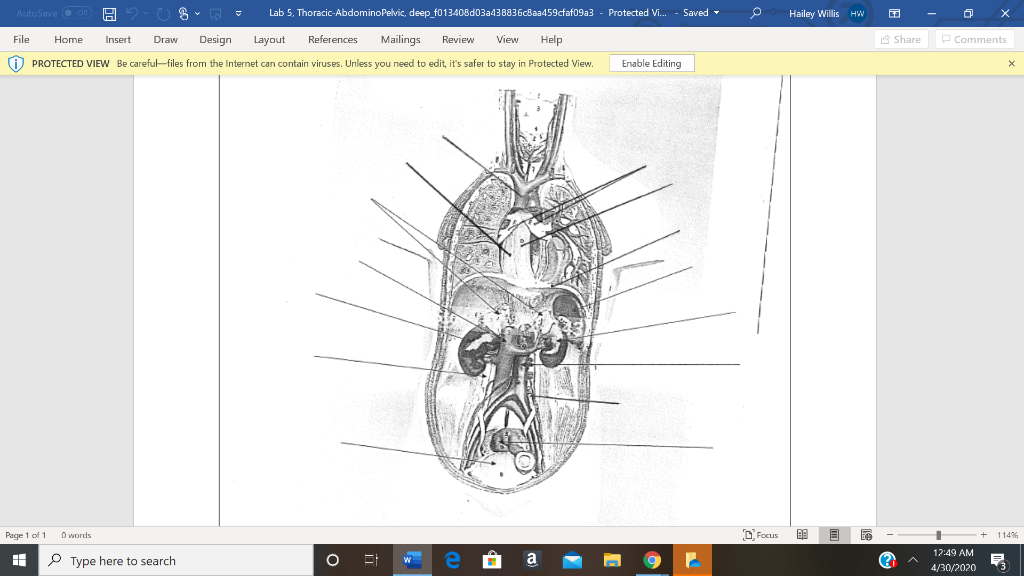The image size is (1024, 576).
Task: Open the Mailings ribbon tab
Action: click(x=400, y=40)
